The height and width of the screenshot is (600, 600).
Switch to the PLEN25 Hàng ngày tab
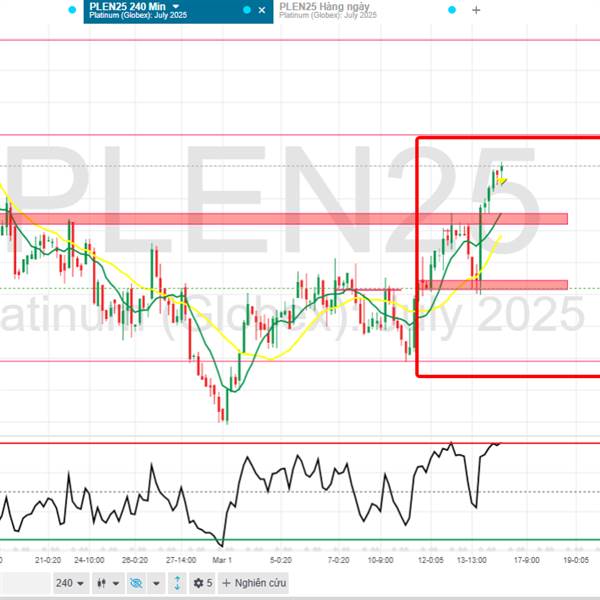coord(328,11)
